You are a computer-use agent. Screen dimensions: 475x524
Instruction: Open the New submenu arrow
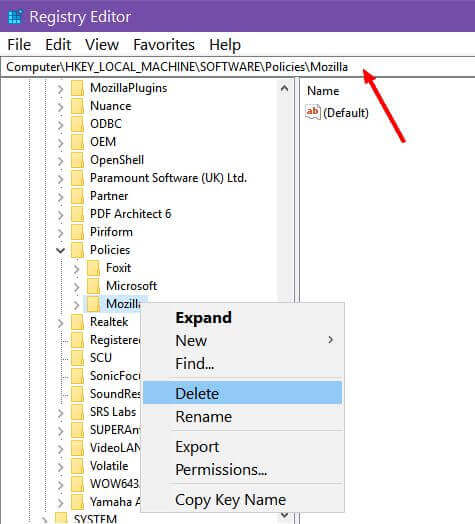331,340
